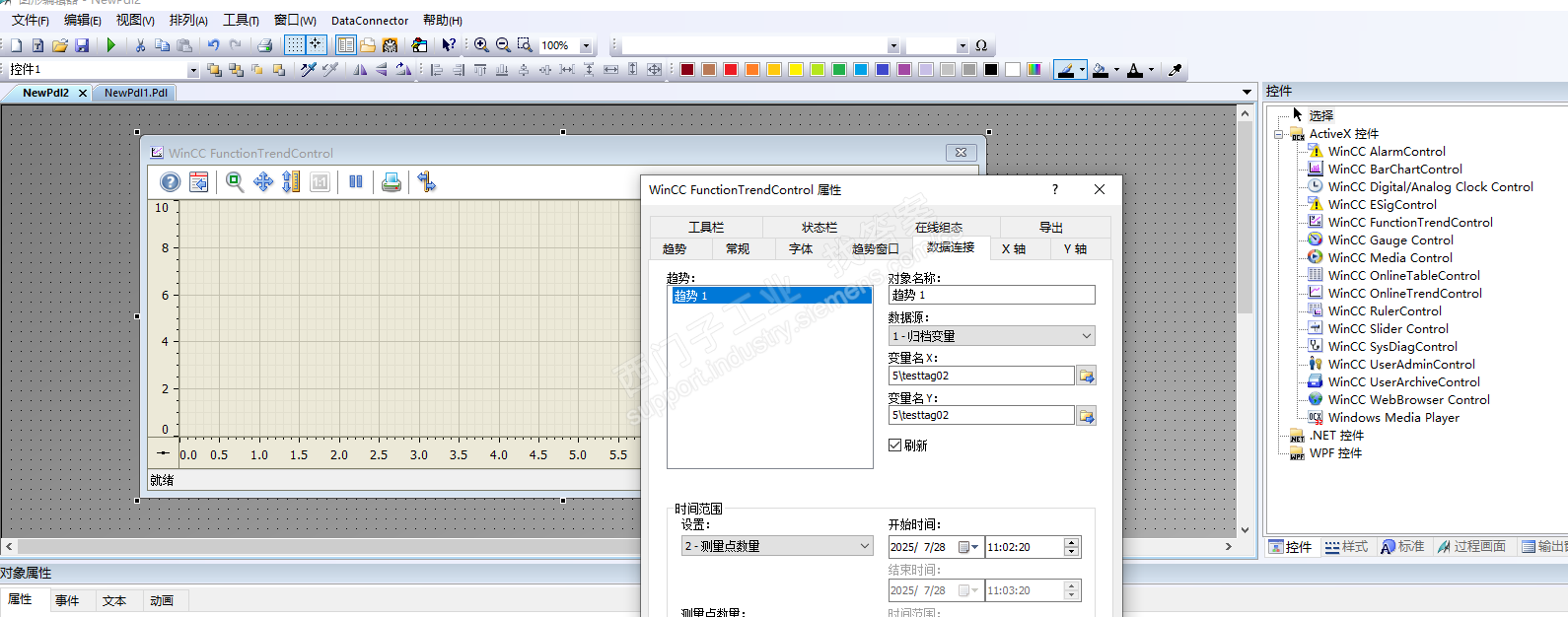Click the zoom out magnifier icon
Image resolution: width=1568 pixels, height=617 pixels.
(503, 45)
